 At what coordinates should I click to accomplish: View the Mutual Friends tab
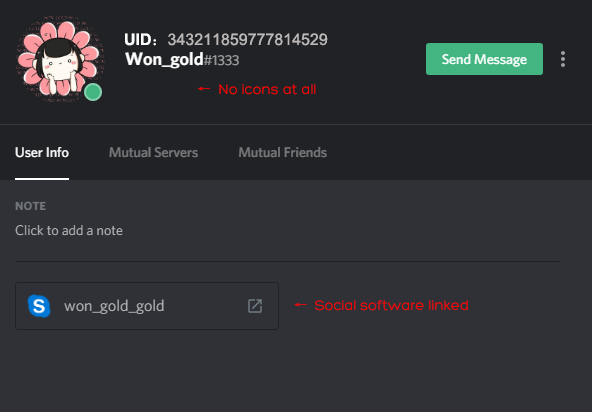(282, 153)
